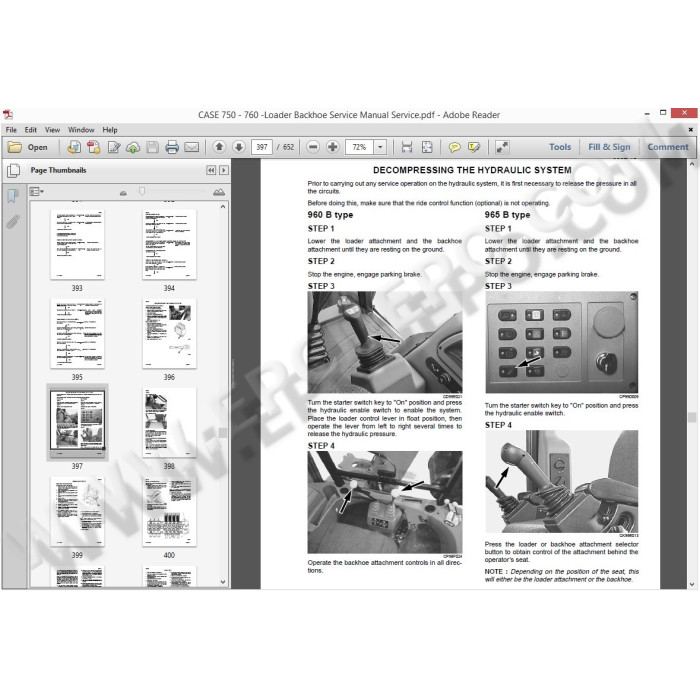Screen dimensions: 700x700
Task: Click the document scrollbar down arrow
Action: point(692,584)
